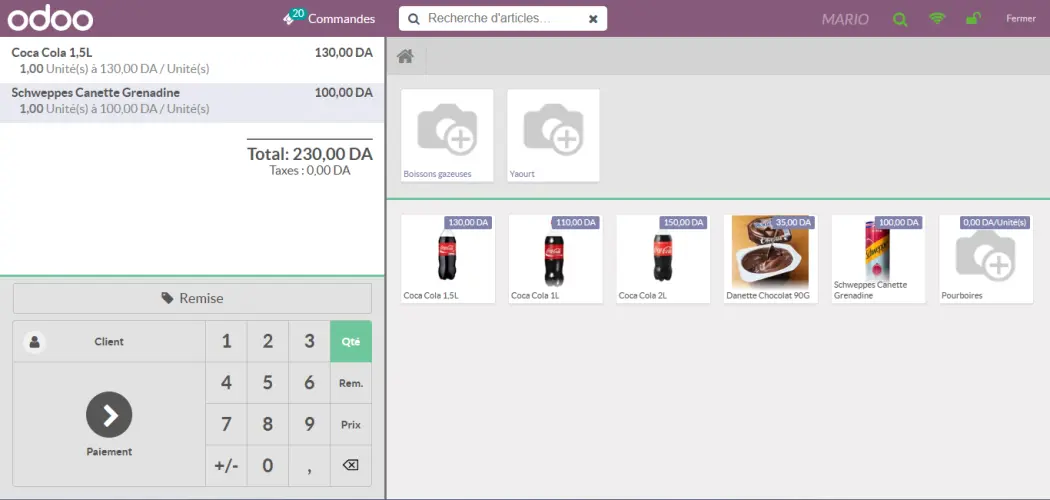Check the green wifi connection status icon
Screen dimensions: 1050x500
[x=938, y=19]
